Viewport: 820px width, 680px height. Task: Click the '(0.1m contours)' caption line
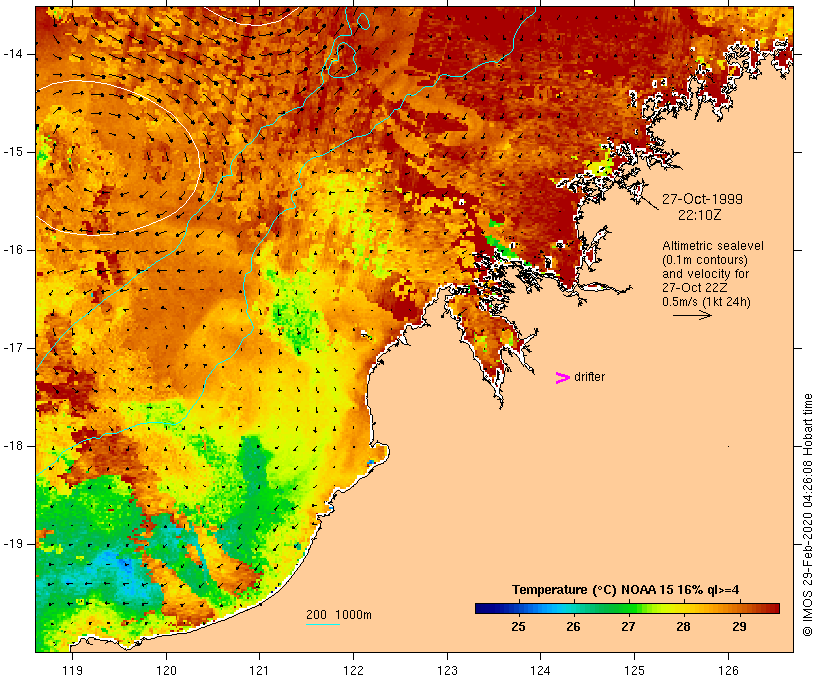705,260
